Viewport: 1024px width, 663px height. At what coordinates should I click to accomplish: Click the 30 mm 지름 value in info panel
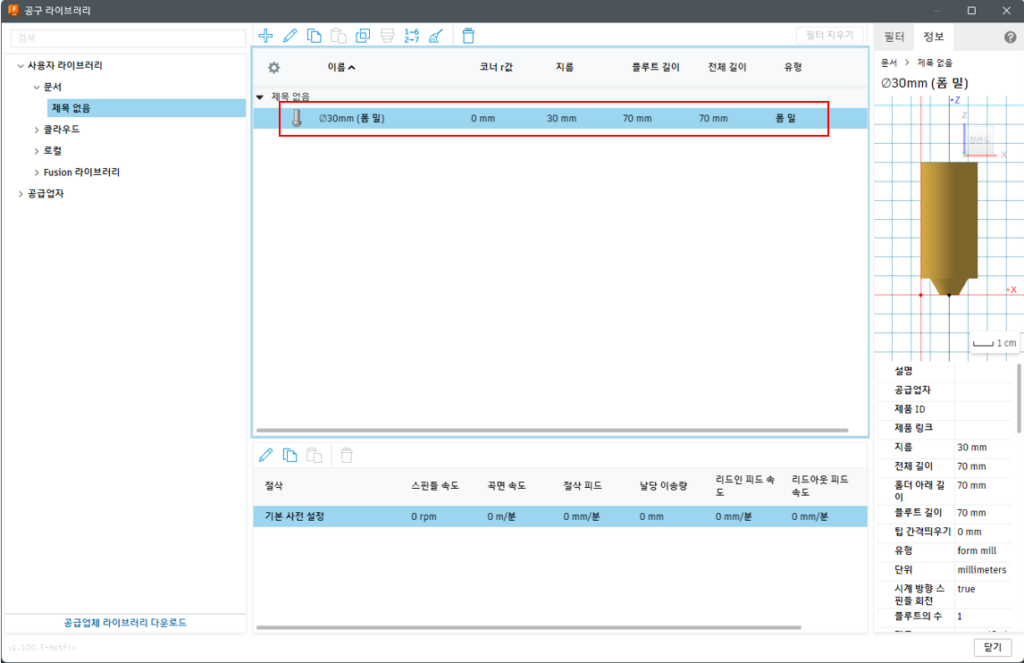point(972,447)
